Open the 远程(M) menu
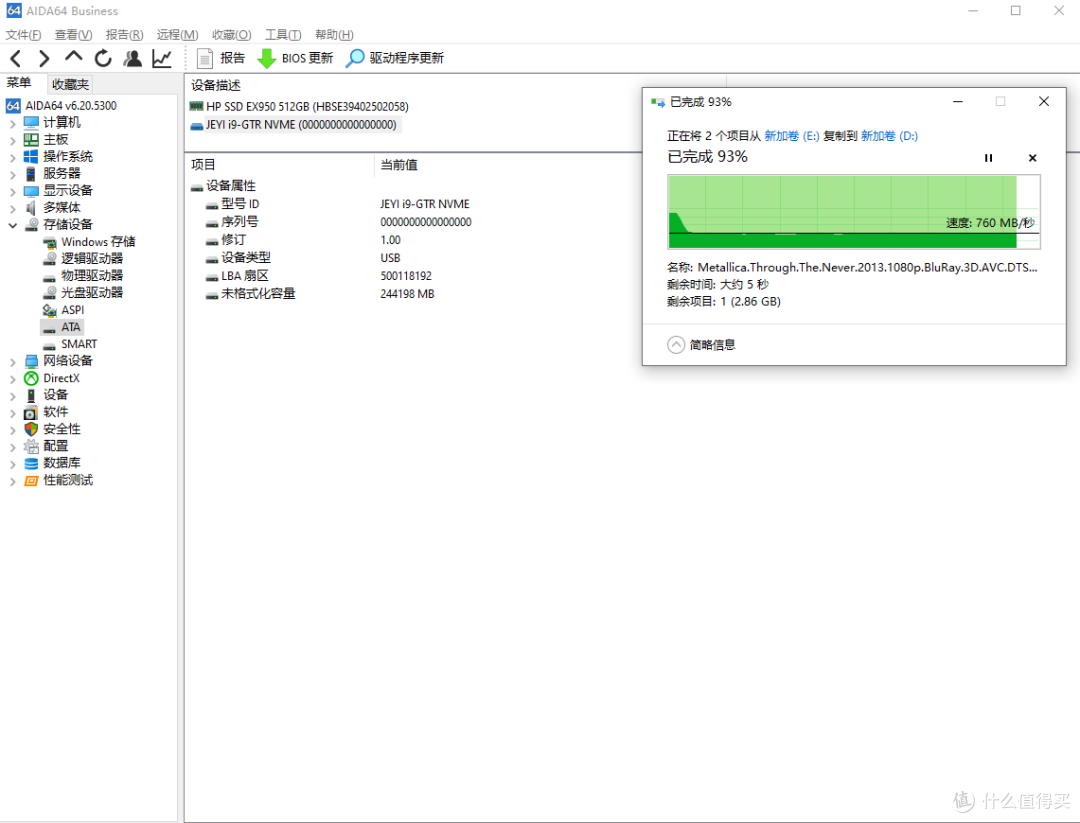Image resolution: width=1080 pixels, height=823 pixels. pos(178,34)
